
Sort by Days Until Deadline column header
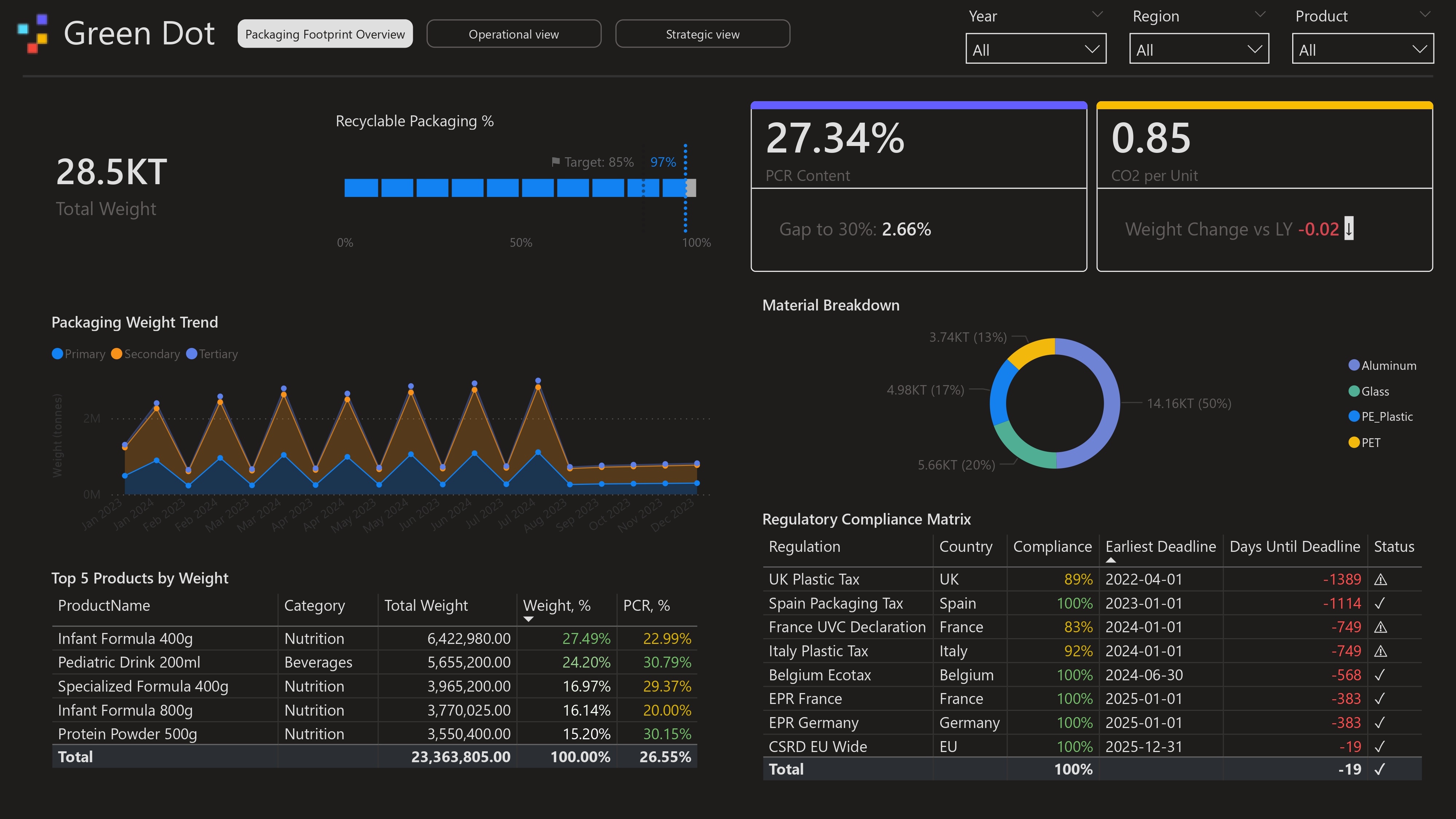point(1294,547)
